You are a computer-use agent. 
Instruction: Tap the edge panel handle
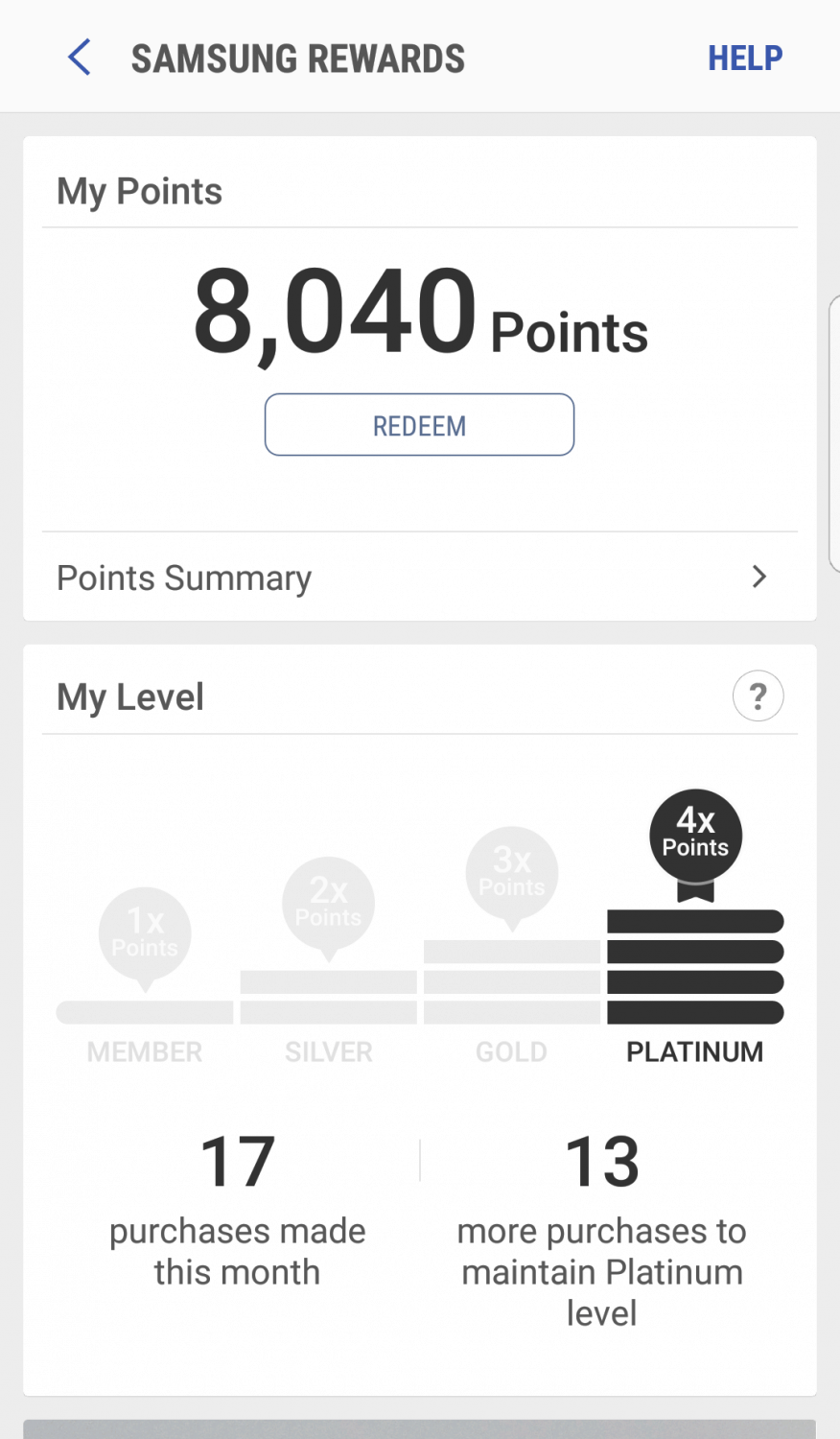(x=834, y=434)
